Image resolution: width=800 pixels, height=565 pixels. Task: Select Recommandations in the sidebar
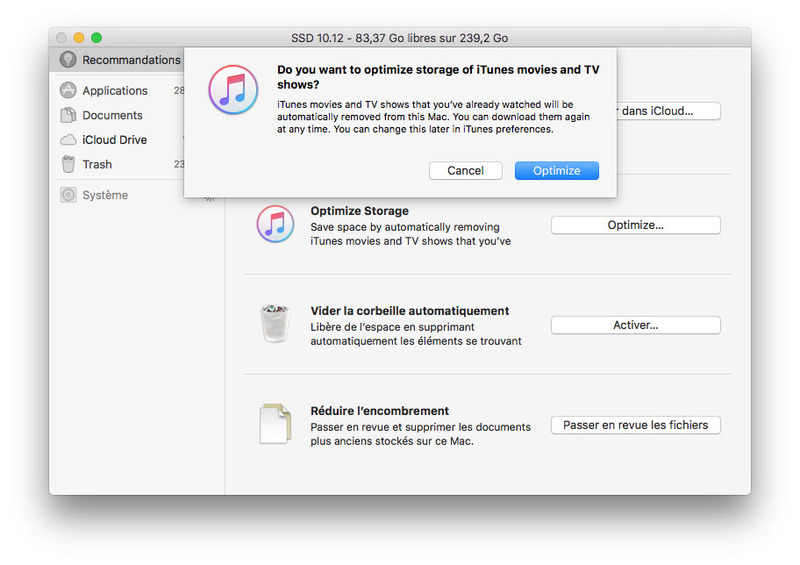coord(118,60)
